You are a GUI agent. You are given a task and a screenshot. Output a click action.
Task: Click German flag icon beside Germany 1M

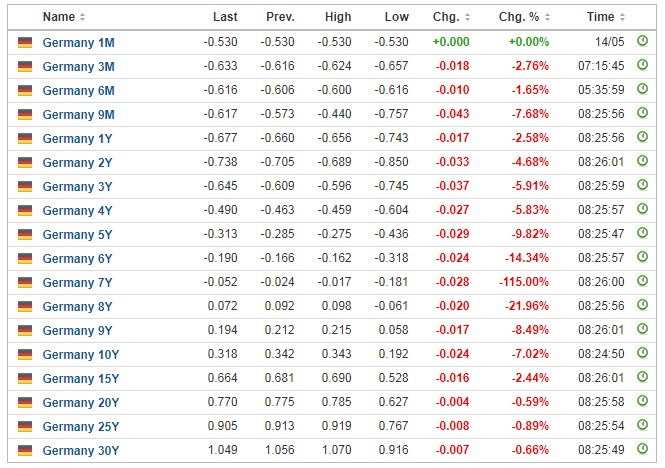(x=25, y=42)
